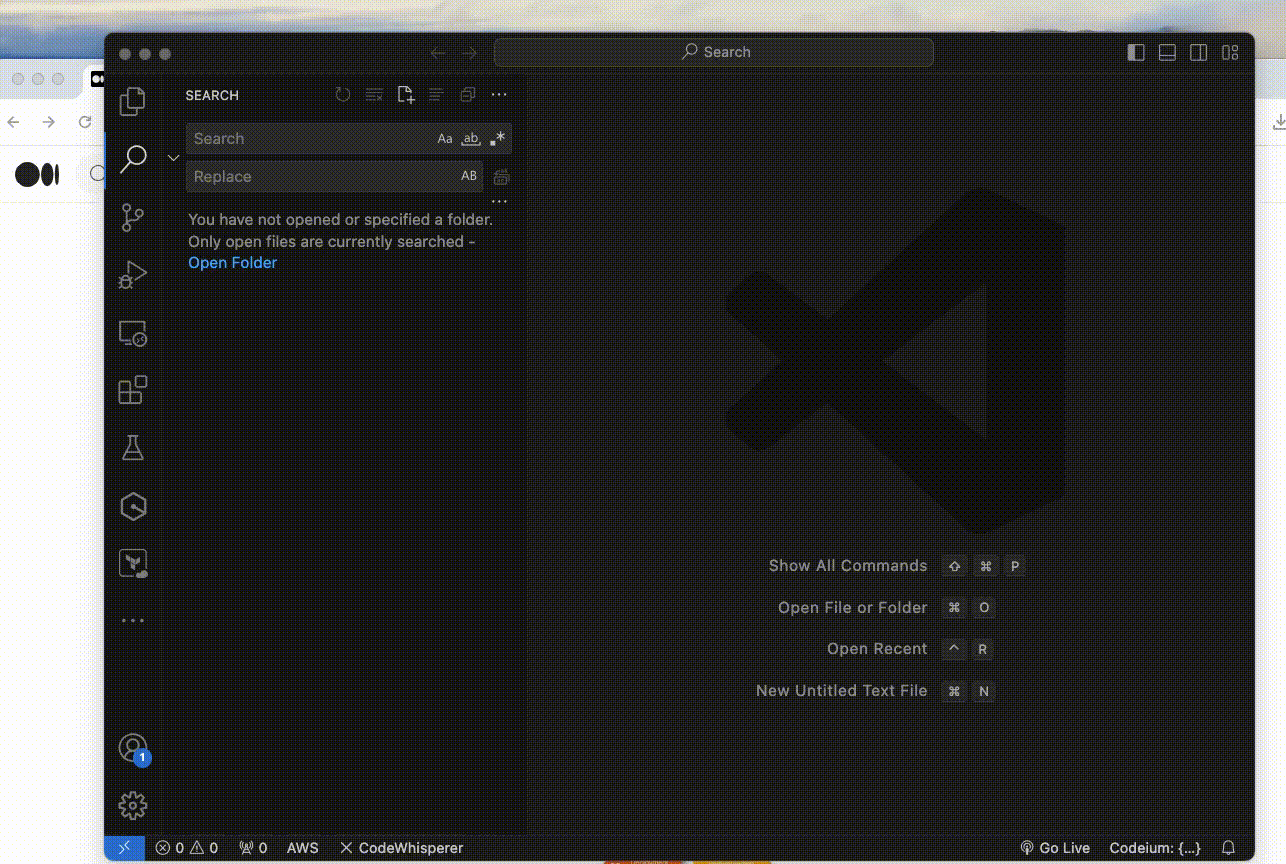1286x864 pixels.
Task: Click CodeWhisperer status bar item
Action: 401,848
